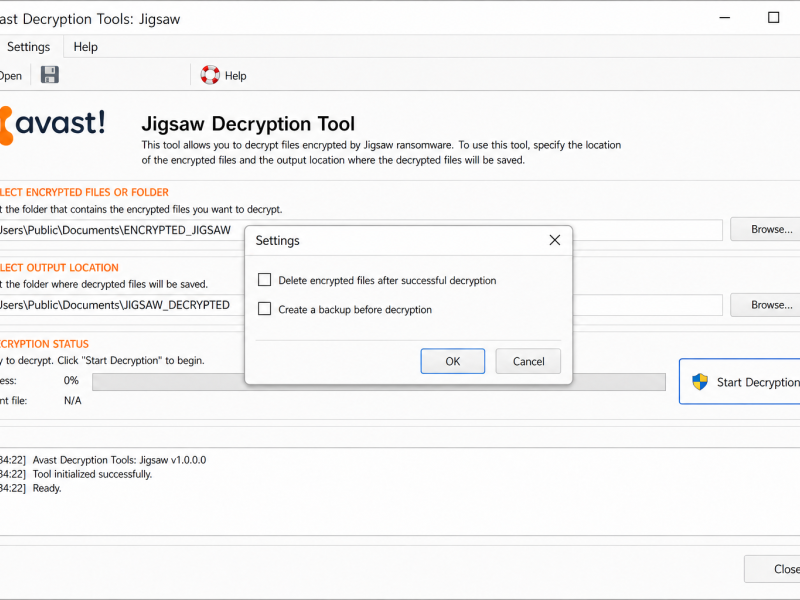Enable Delete encrypted files after successful decryption

pyautogui.click(x=264, y=280)
